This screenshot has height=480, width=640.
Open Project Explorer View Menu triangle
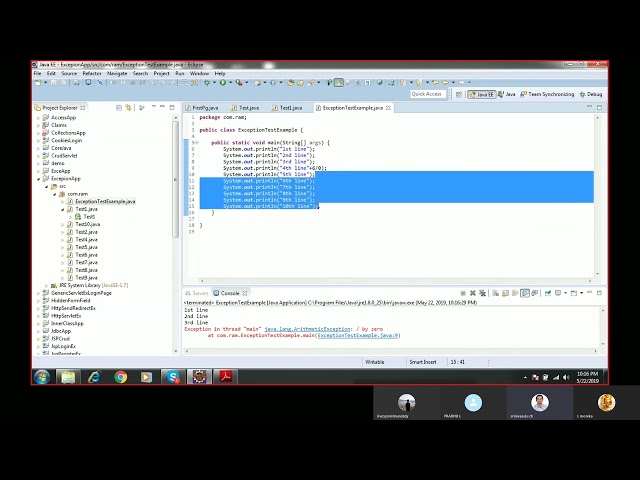pos(153,107)
